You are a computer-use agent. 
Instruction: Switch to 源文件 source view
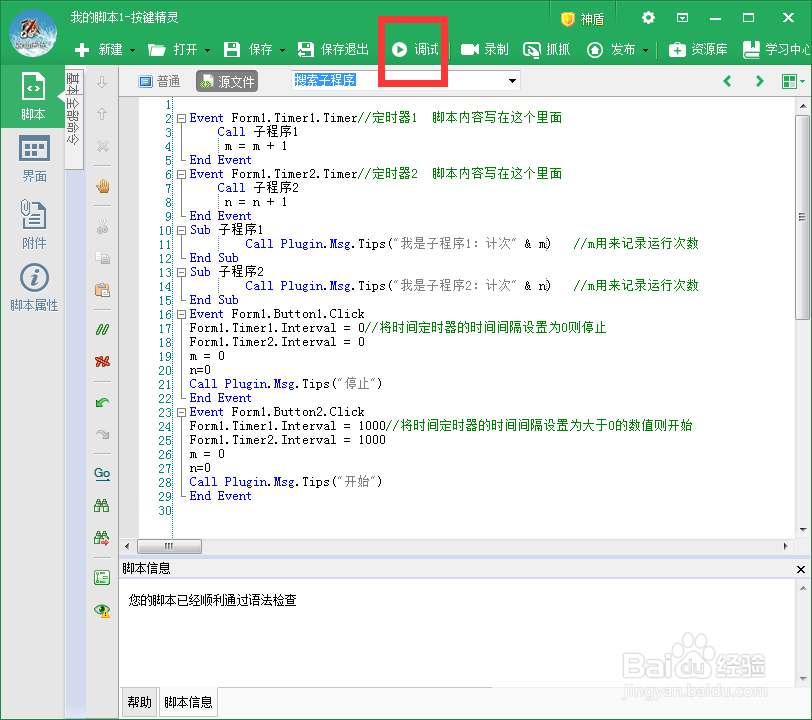pos(227,81)
